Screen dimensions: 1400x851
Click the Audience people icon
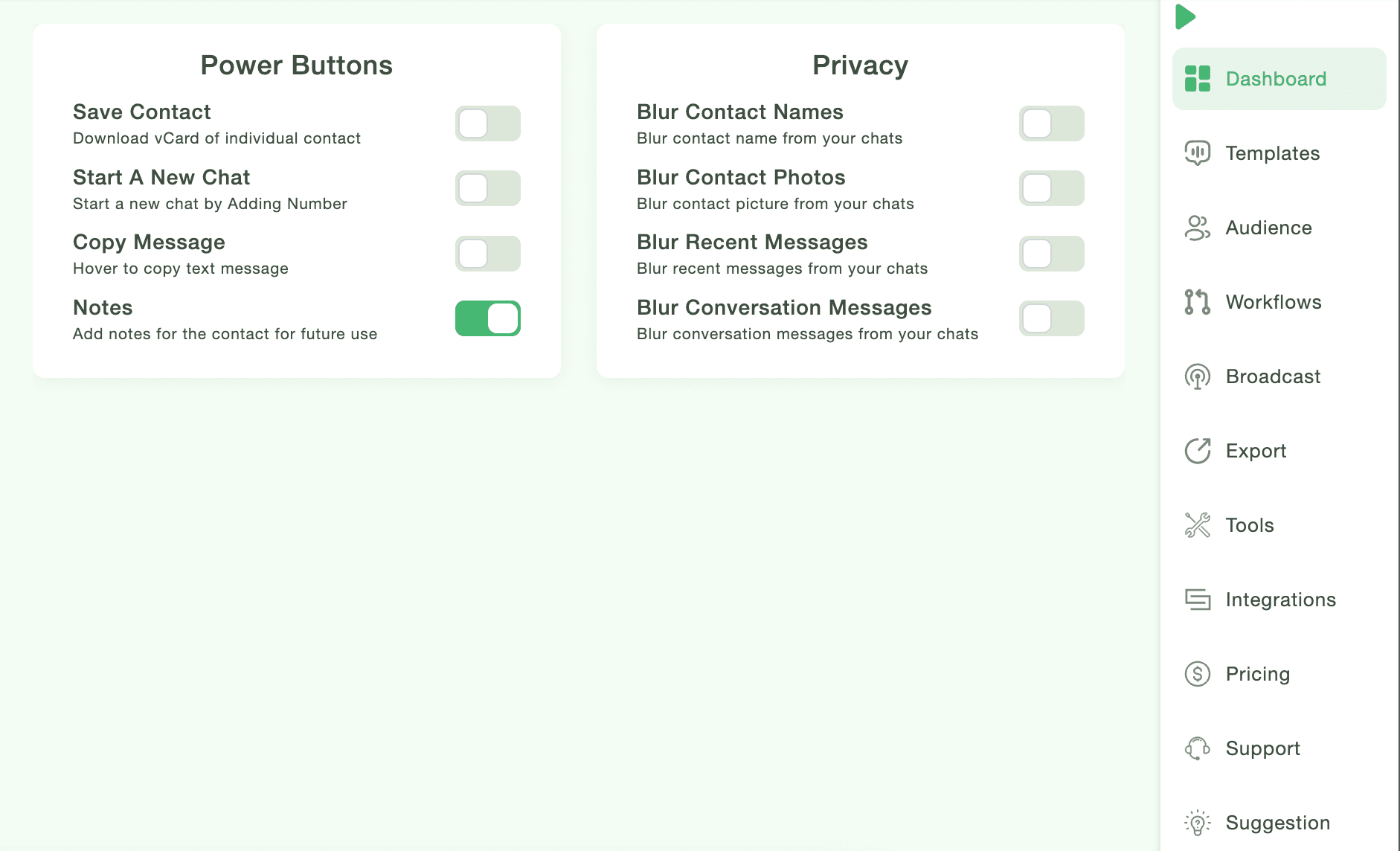pyautogui.click(x=1198, y=228)
